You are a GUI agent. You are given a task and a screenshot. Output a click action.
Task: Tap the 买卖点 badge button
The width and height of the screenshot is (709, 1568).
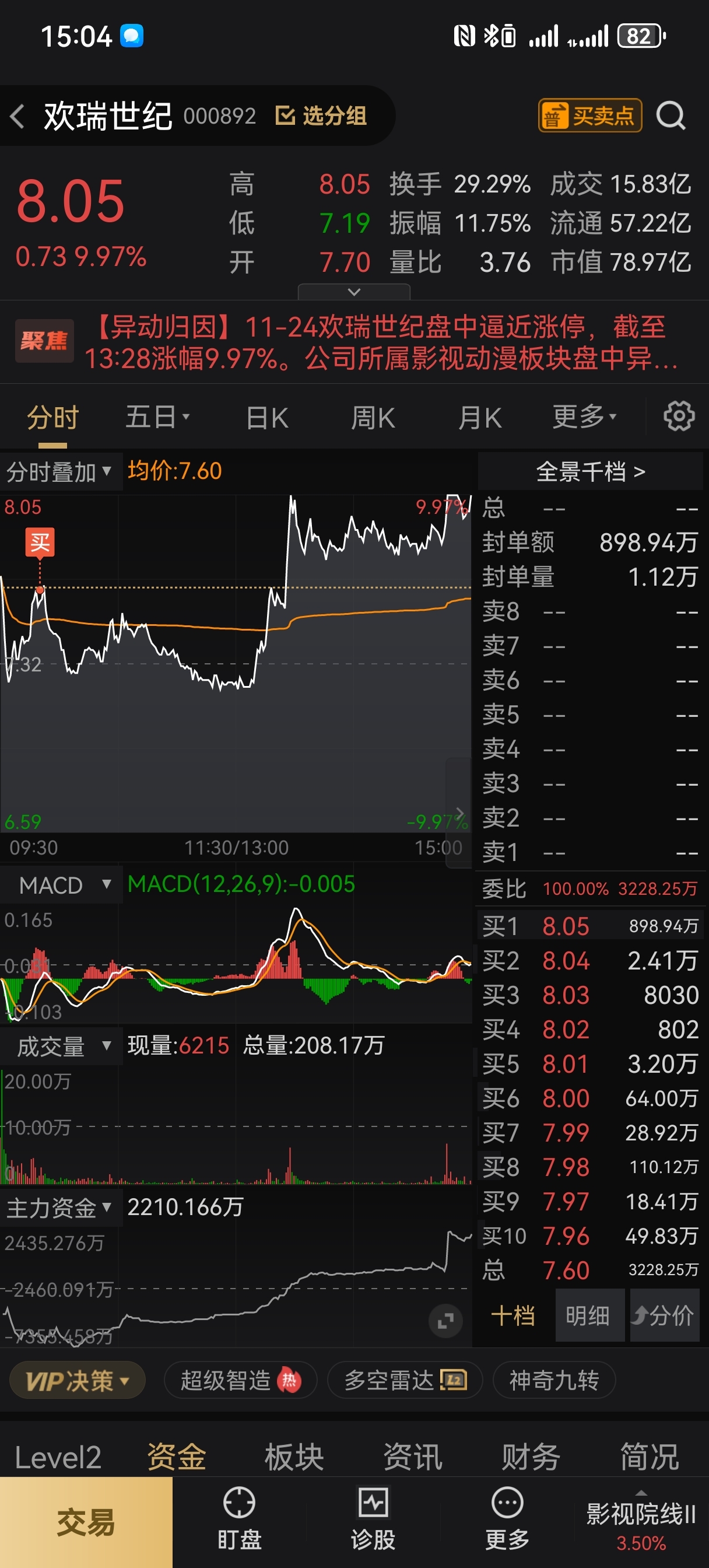tap(589, 115)
